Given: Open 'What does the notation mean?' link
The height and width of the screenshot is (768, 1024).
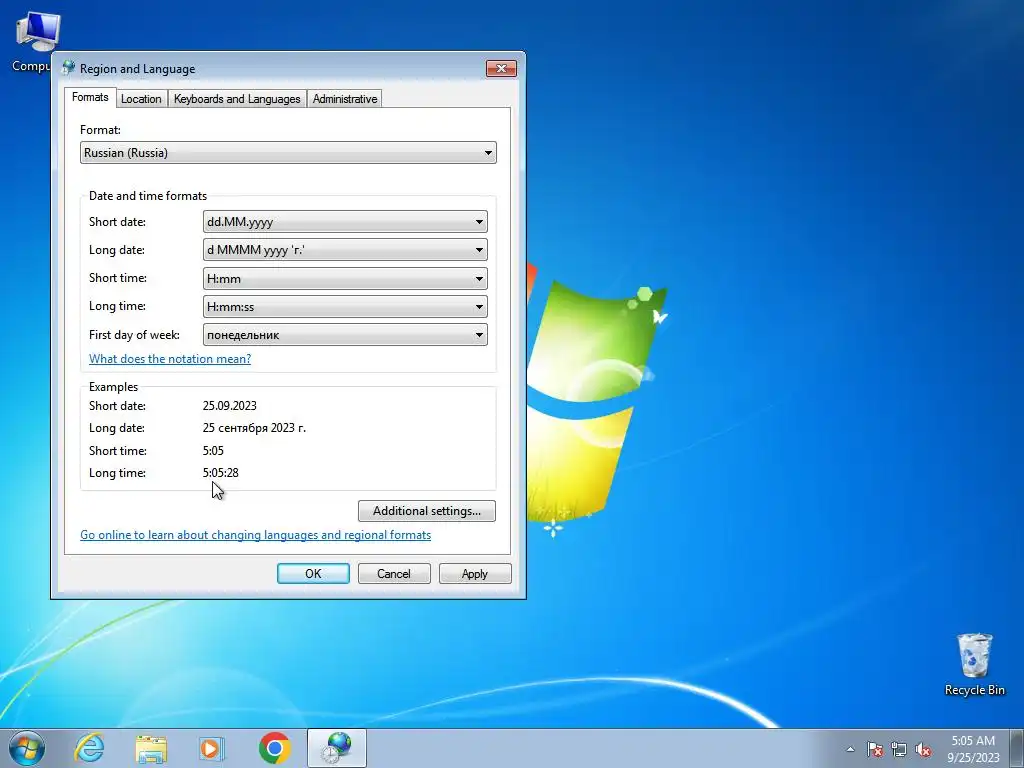Looking at the screenshot, I should point(170,359).
